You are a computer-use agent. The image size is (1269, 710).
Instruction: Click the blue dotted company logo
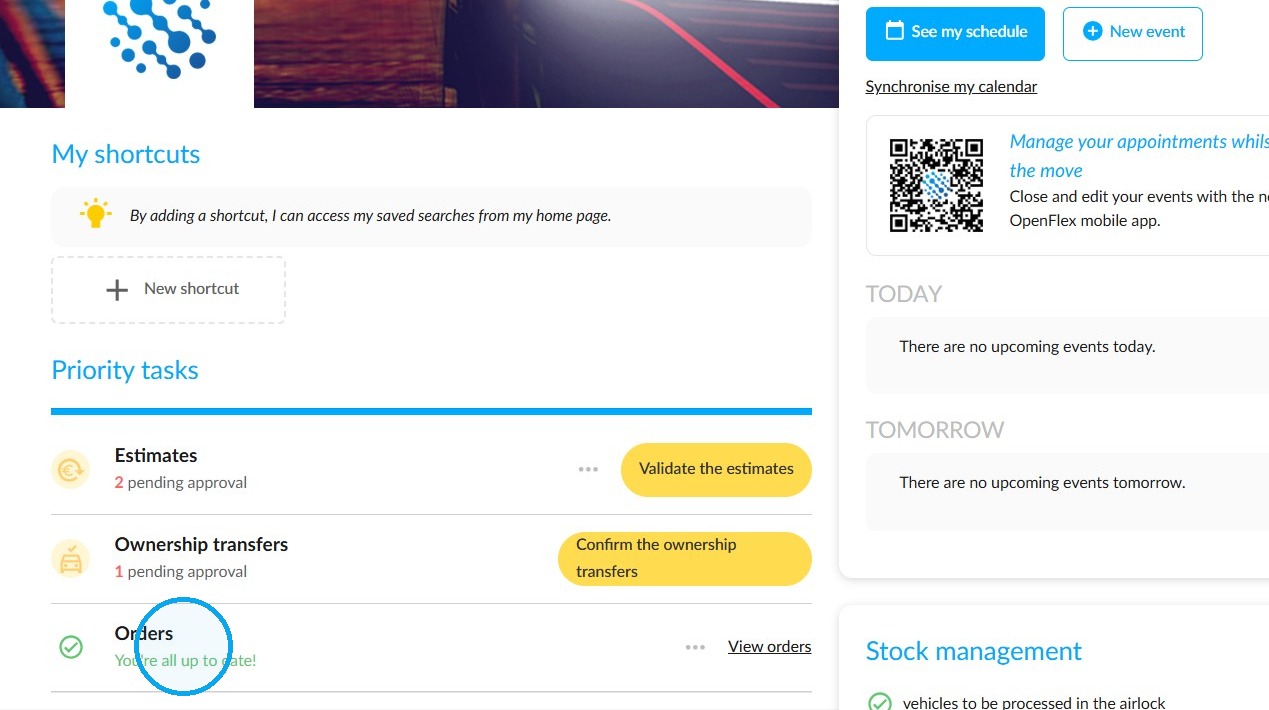tap(159, 40)
